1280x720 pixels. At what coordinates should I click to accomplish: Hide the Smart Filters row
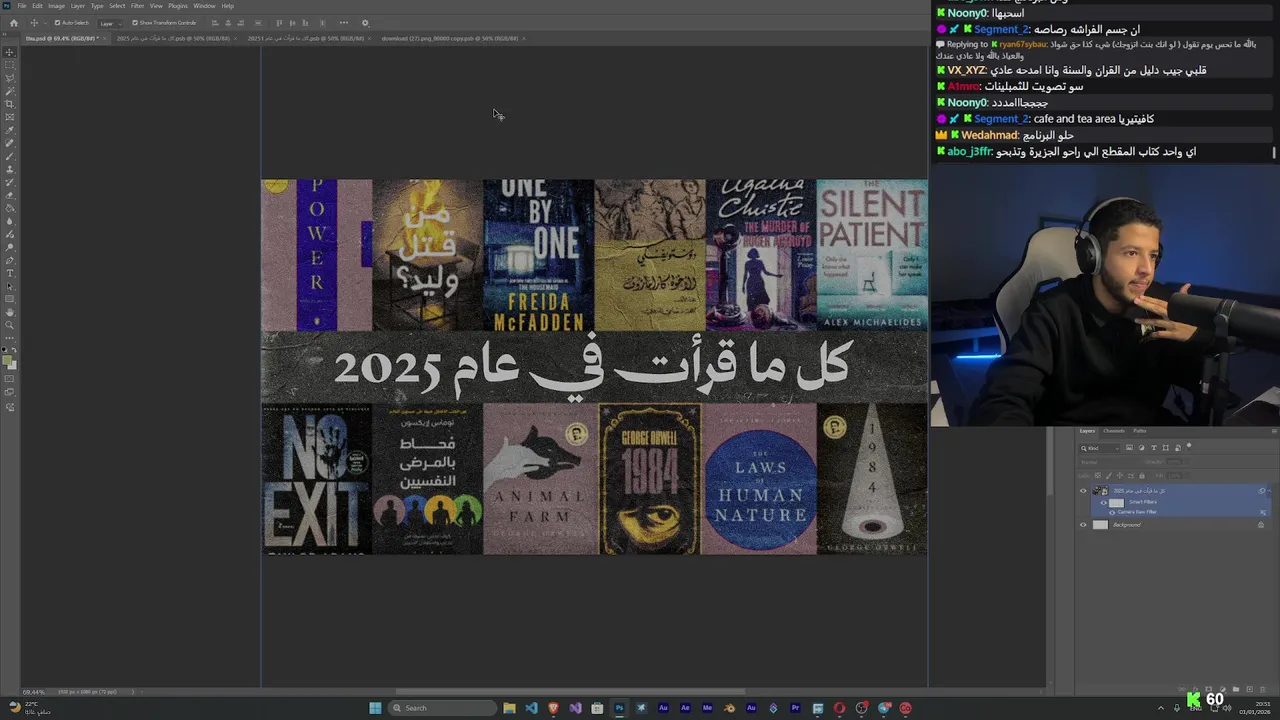pos(1104,502)
